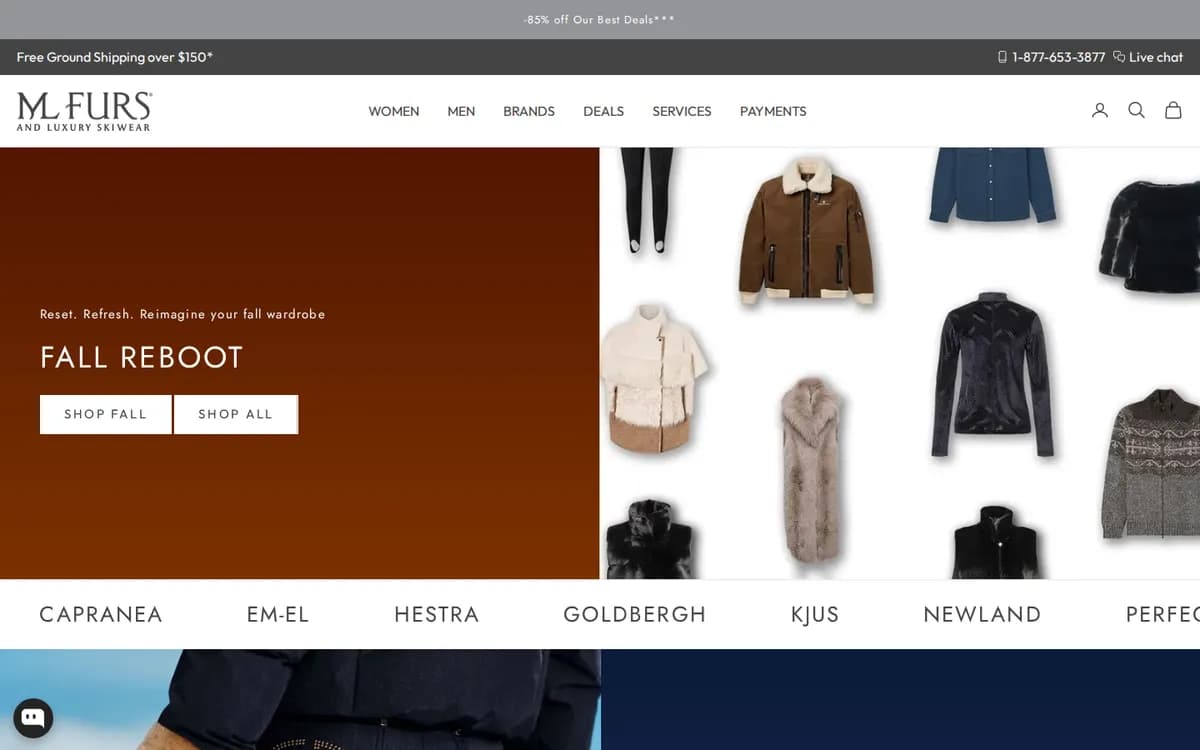Click the SHOP FALL button
The image size is (1200, 750).
105,414
